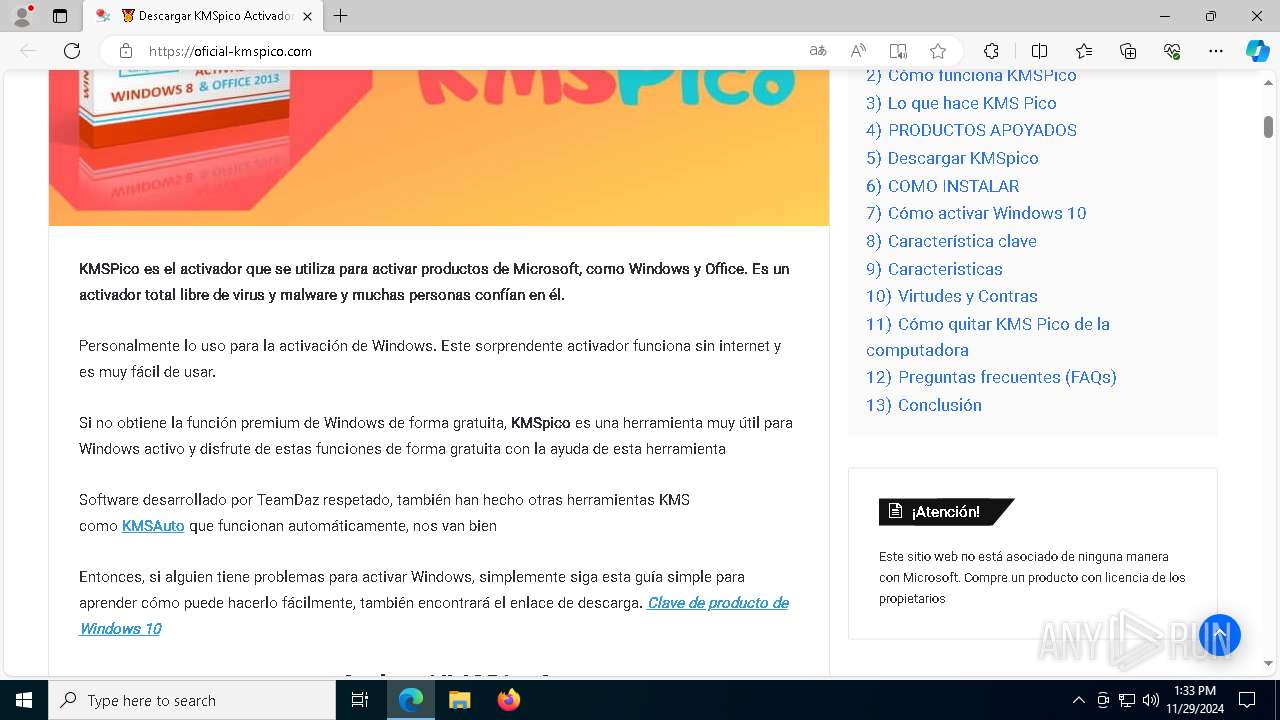Toggle split screen view
Screen dimensions: 1280x720
pyautogui.click(x=1039, y=51)
